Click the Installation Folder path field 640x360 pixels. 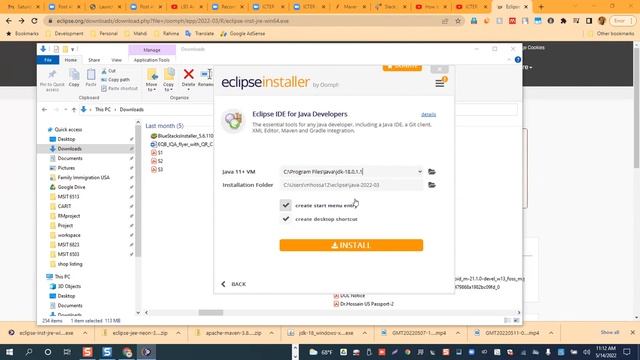pyautogui.click(x=351, y=185)
